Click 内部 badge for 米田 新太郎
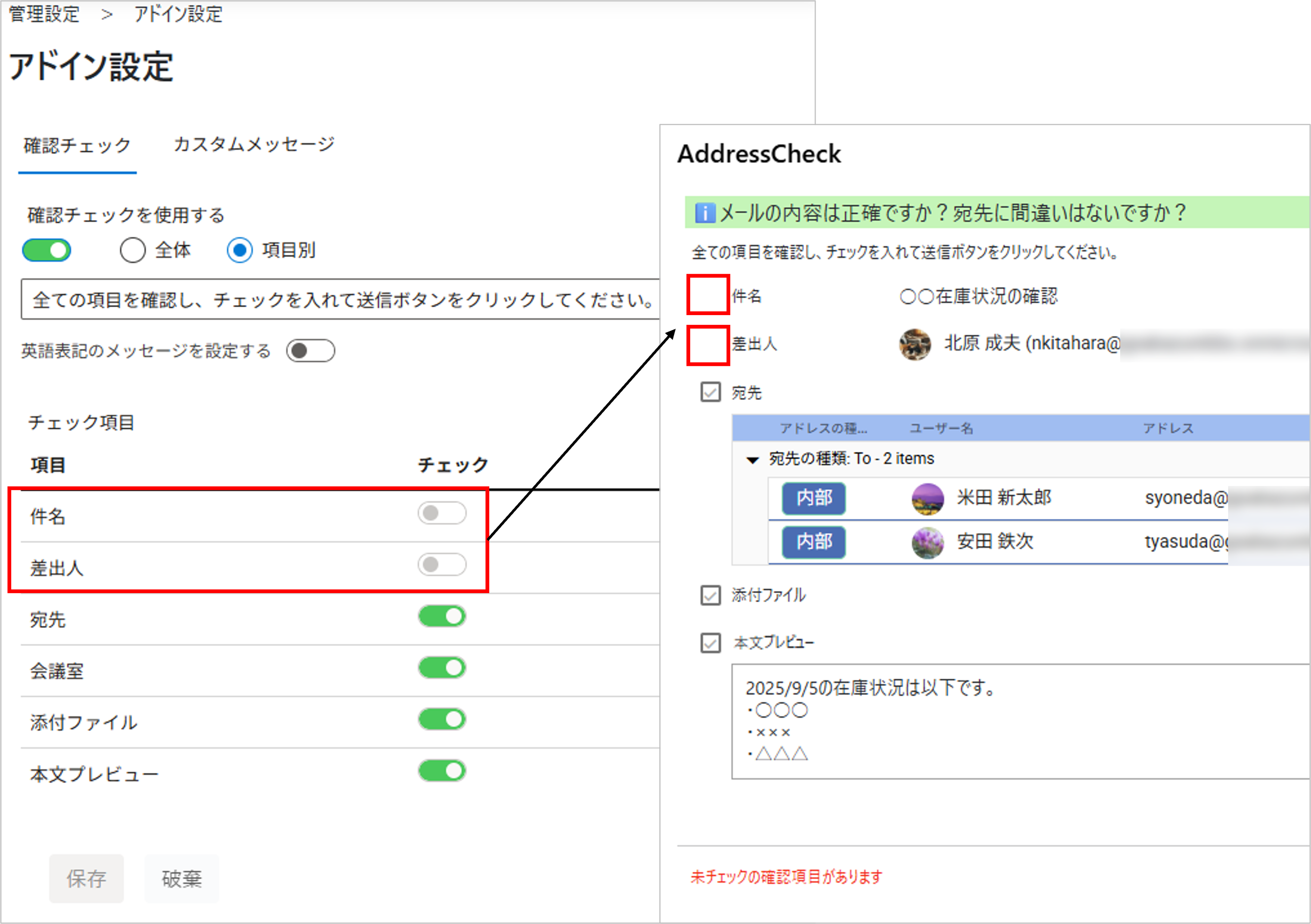 point(813,498)
